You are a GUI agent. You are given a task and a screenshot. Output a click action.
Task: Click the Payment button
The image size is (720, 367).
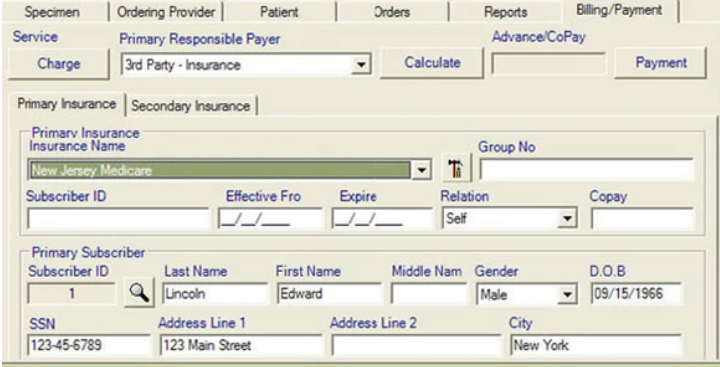pos(661,62)
